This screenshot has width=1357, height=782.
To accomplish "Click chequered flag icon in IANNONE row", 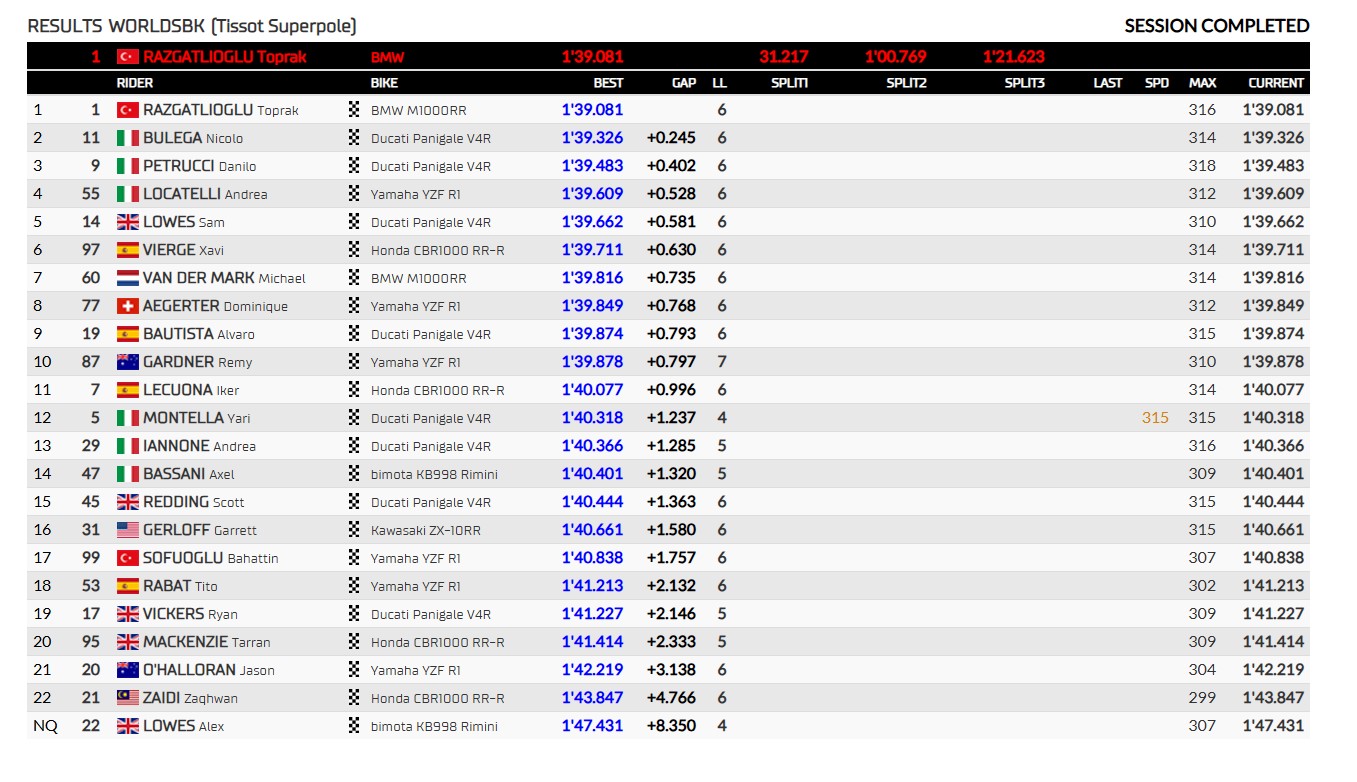I will (353, 446).
